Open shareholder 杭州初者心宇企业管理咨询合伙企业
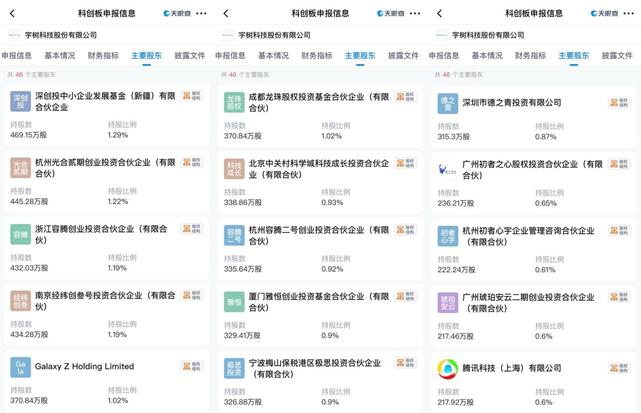This screenshot has height=413, width=641. tap(528, 236)
